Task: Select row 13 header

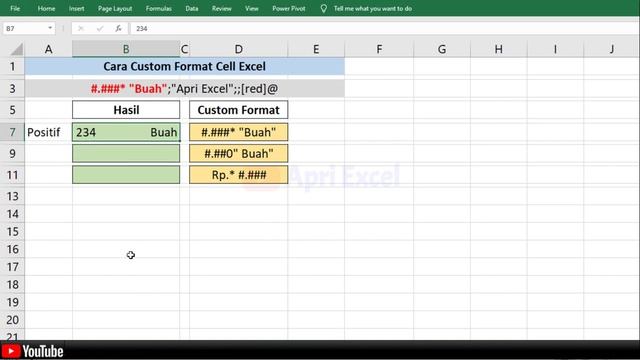Action: (x=12, y=196)
